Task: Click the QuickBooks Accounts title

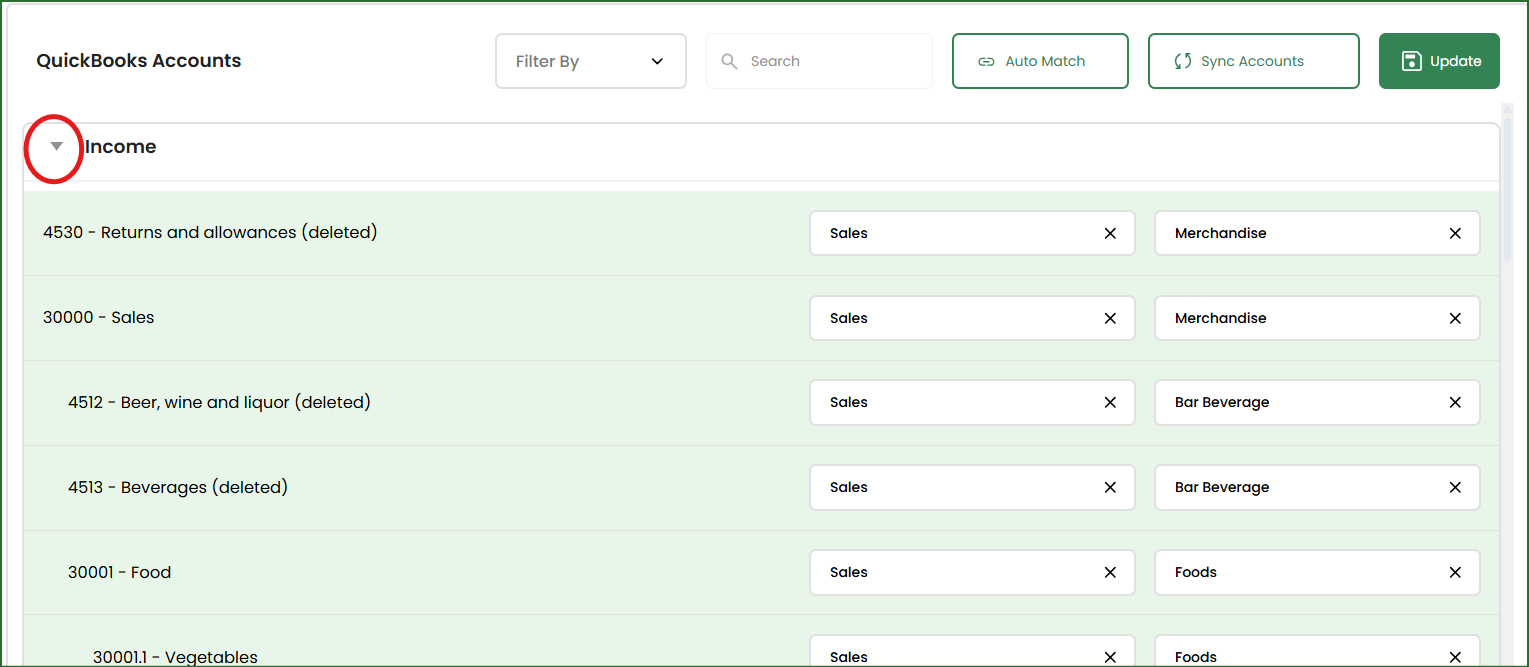Action: [139, 61]
